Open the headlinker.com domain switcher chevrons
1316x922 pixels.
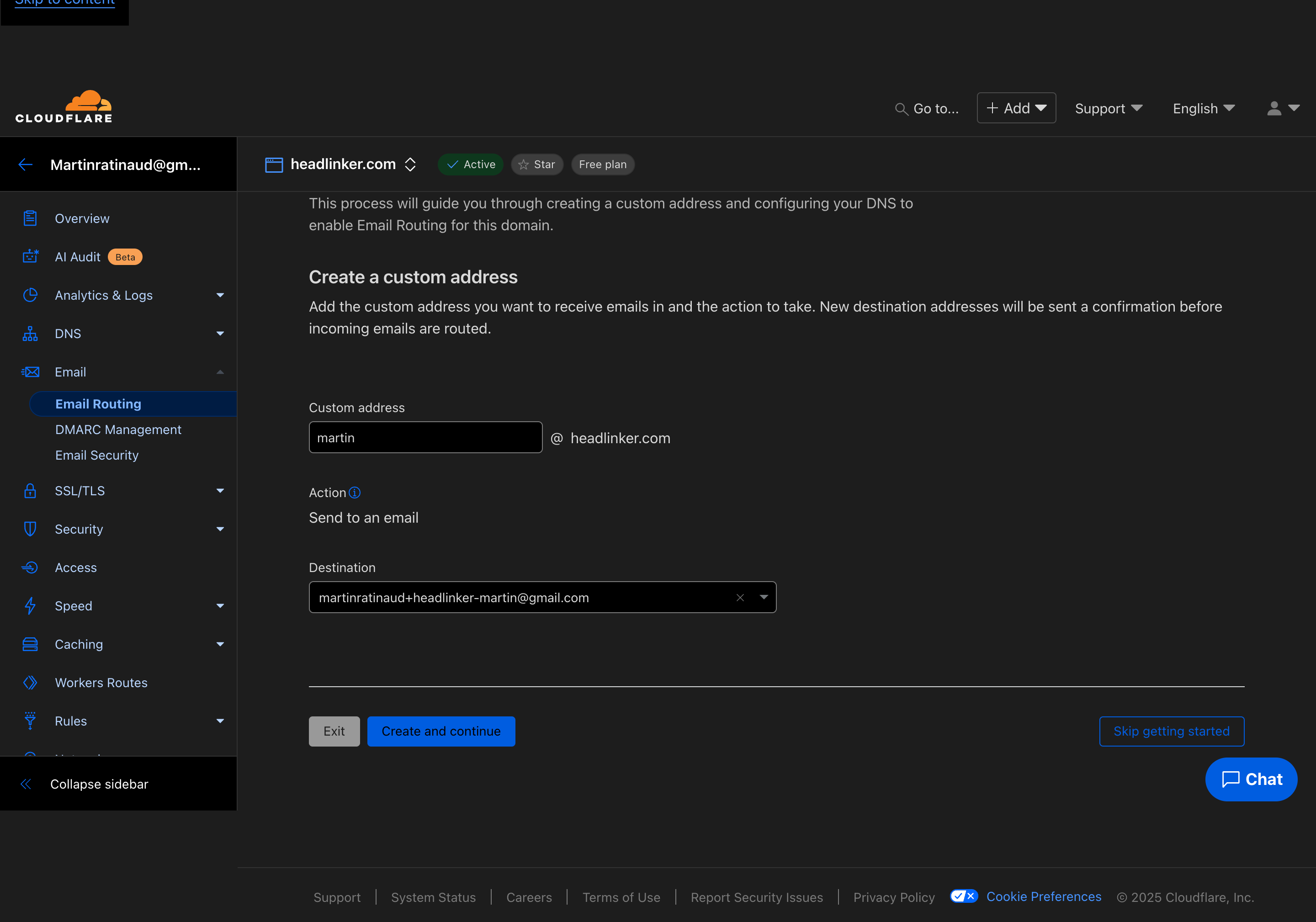click(410, 164)
